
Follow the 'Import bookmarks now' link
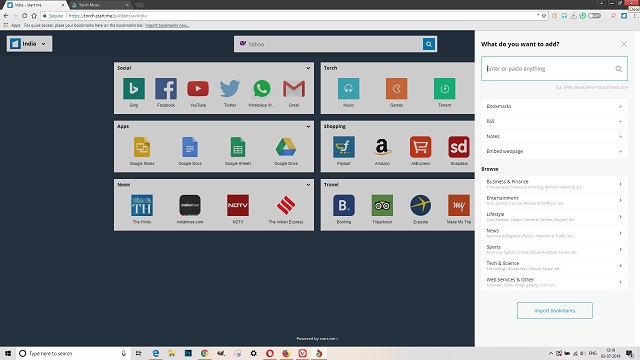click(x=167, y=25)
